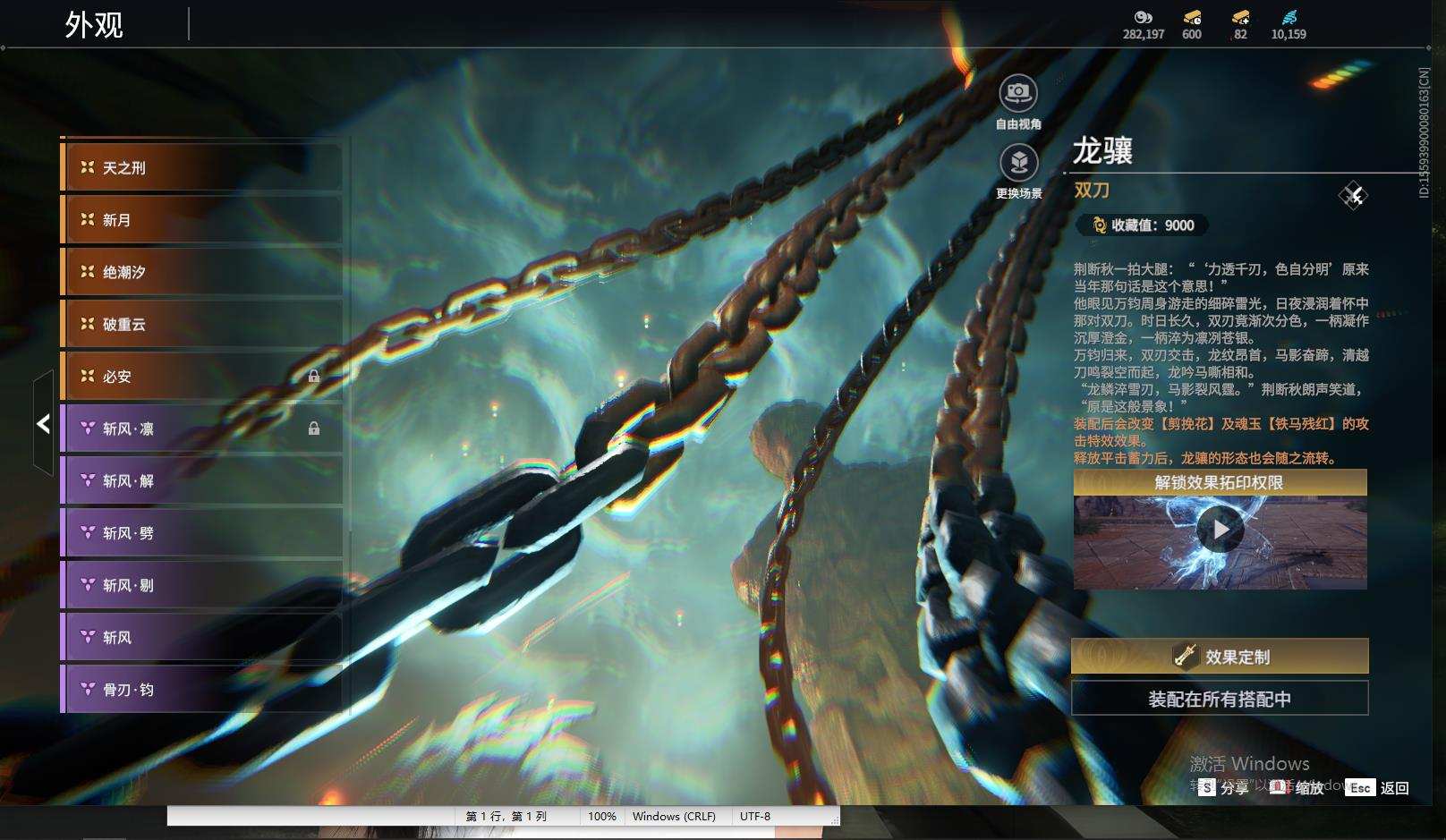This screenshot has width=1446, height=840.
Task: Choose the 斩风·解 skin
Action: point(201,480)
